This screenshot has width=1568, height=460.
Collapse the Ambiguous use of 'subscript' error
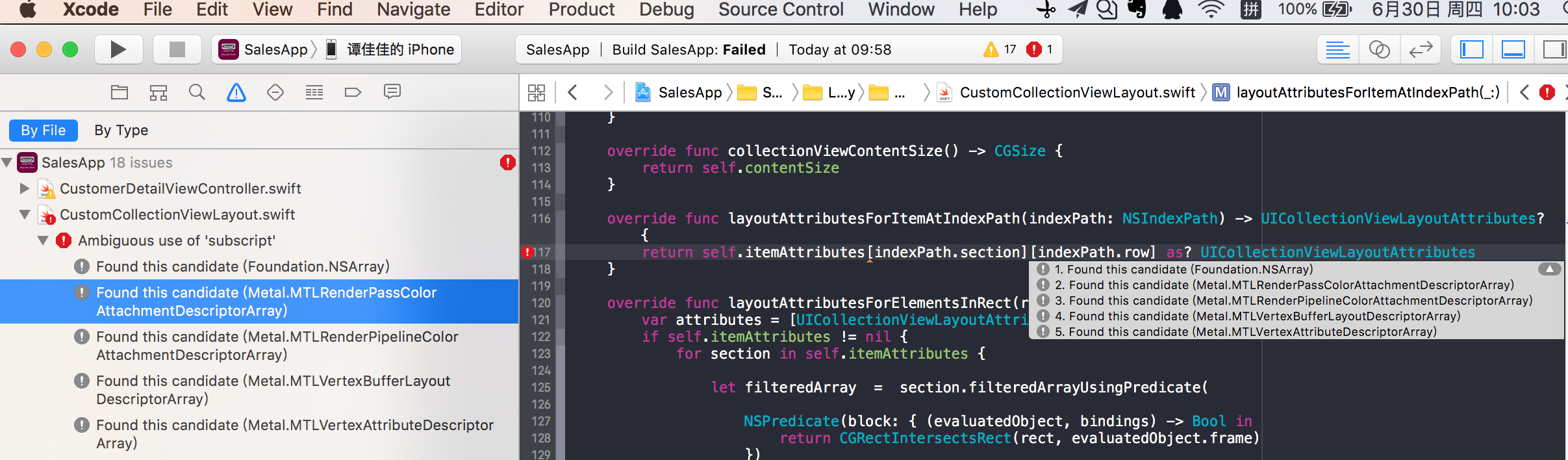[x=43, y=240]
